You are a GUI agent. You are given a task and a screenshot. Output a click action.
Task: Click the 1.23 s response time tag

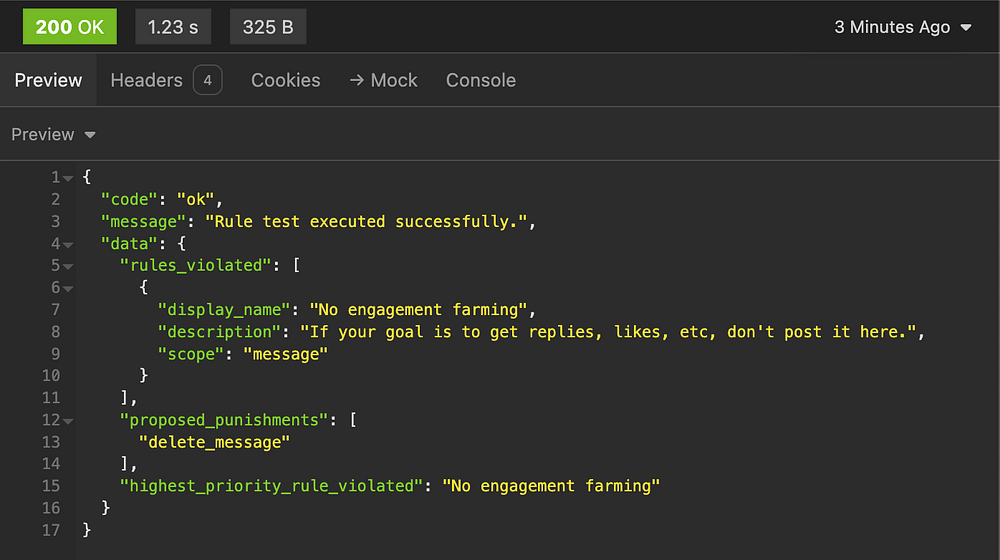[173, 27]
